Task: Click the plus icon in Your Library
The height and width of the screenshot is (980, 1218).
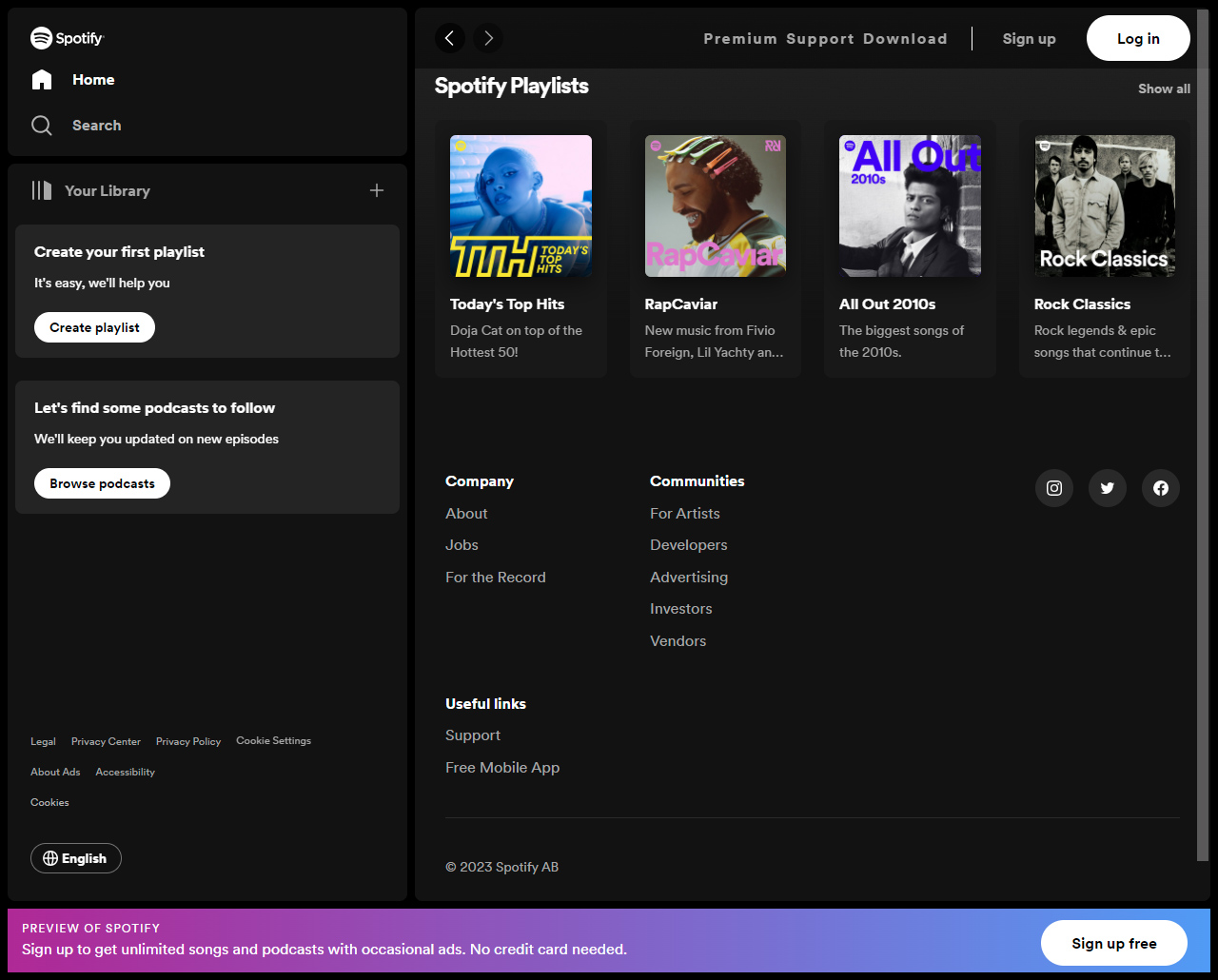Action: [x=377, y=190]
